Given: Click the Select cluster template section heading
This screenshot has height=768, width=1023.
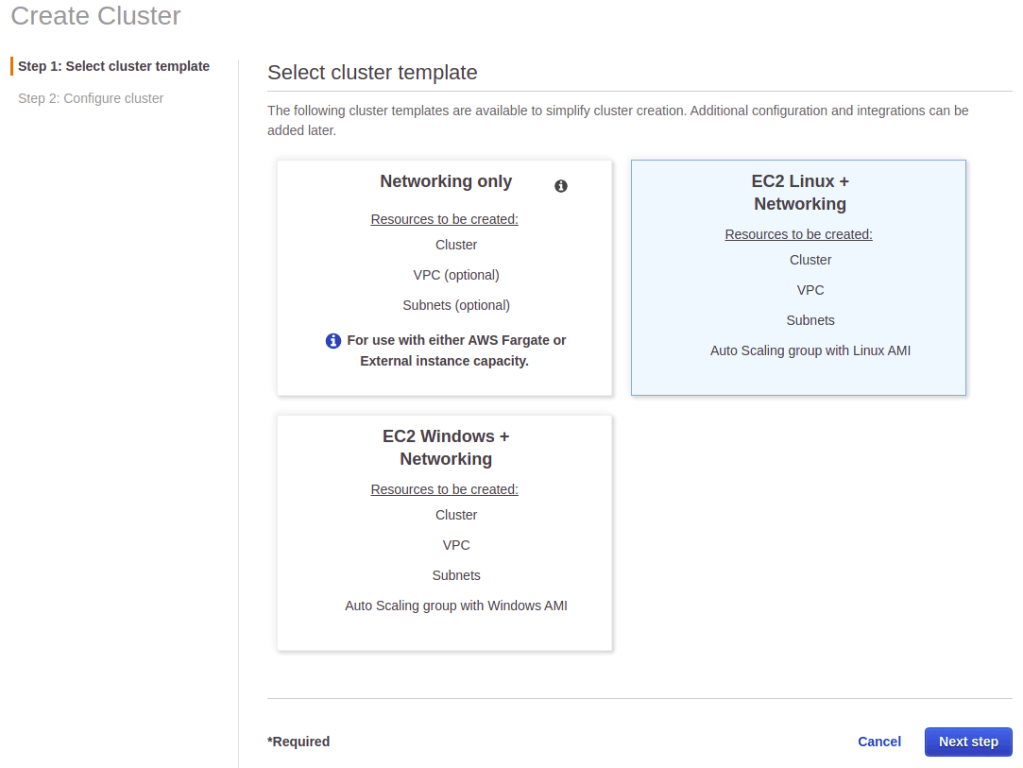Looking at the screenshot, I should pyautogui.click(x=372, y=72).
